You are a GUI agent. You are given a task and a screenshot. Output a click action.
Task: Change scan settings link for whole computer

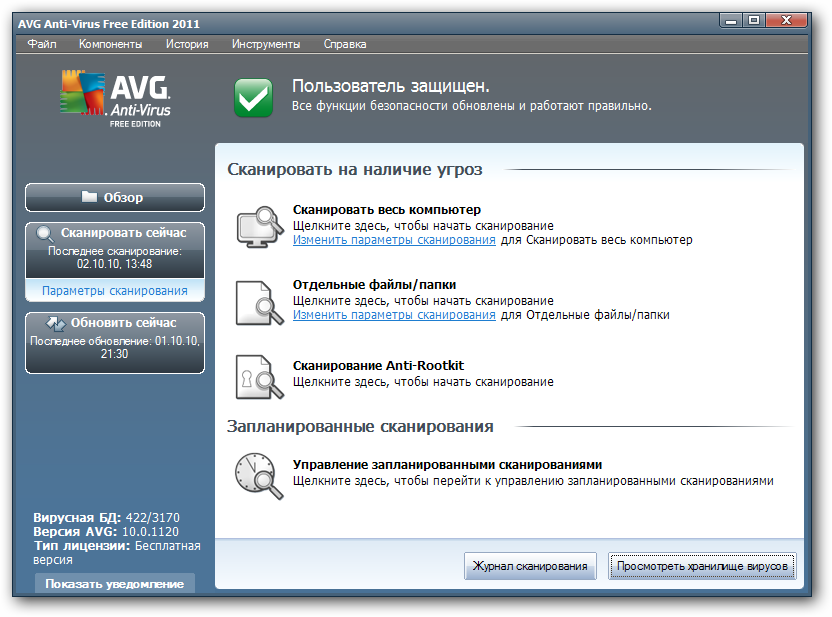coord(394,240)
